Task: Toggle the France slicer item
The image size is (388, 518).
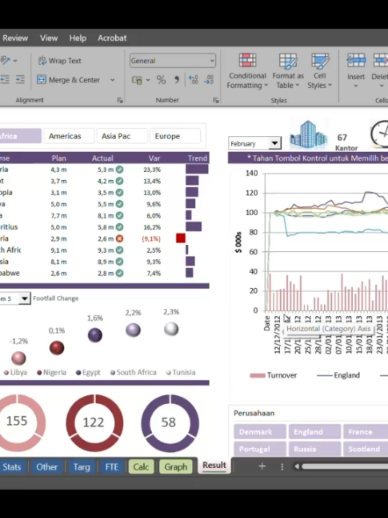Action: [x=366, y=432]
